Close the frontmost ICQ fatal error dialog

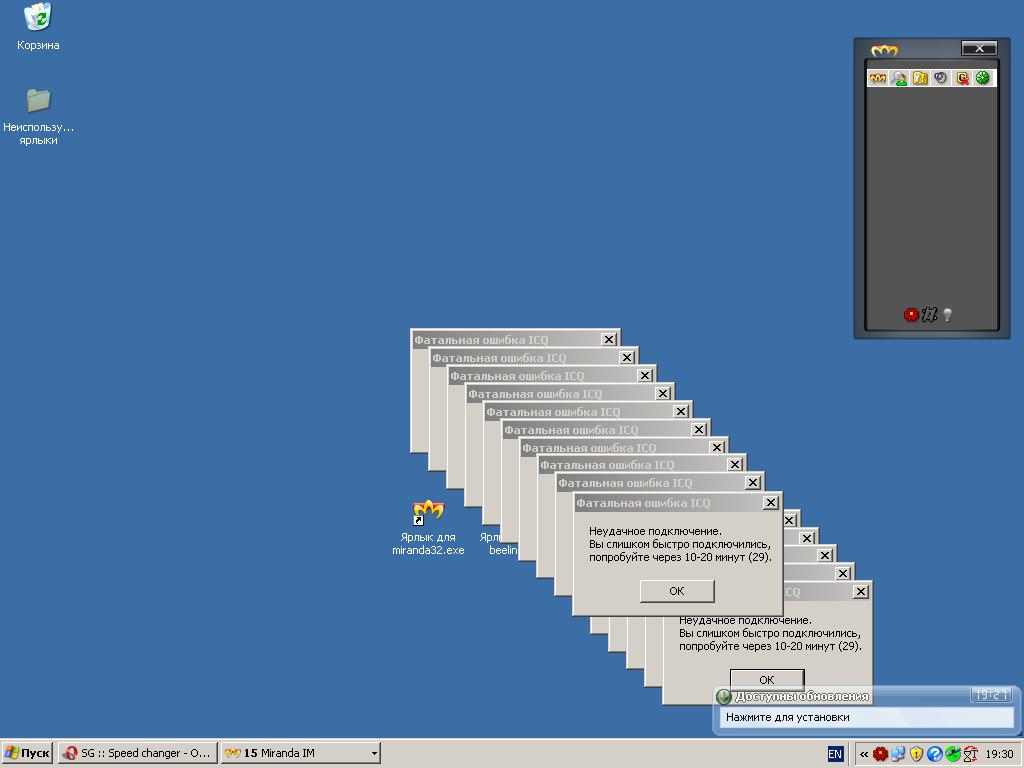click(x=771, y=502)
